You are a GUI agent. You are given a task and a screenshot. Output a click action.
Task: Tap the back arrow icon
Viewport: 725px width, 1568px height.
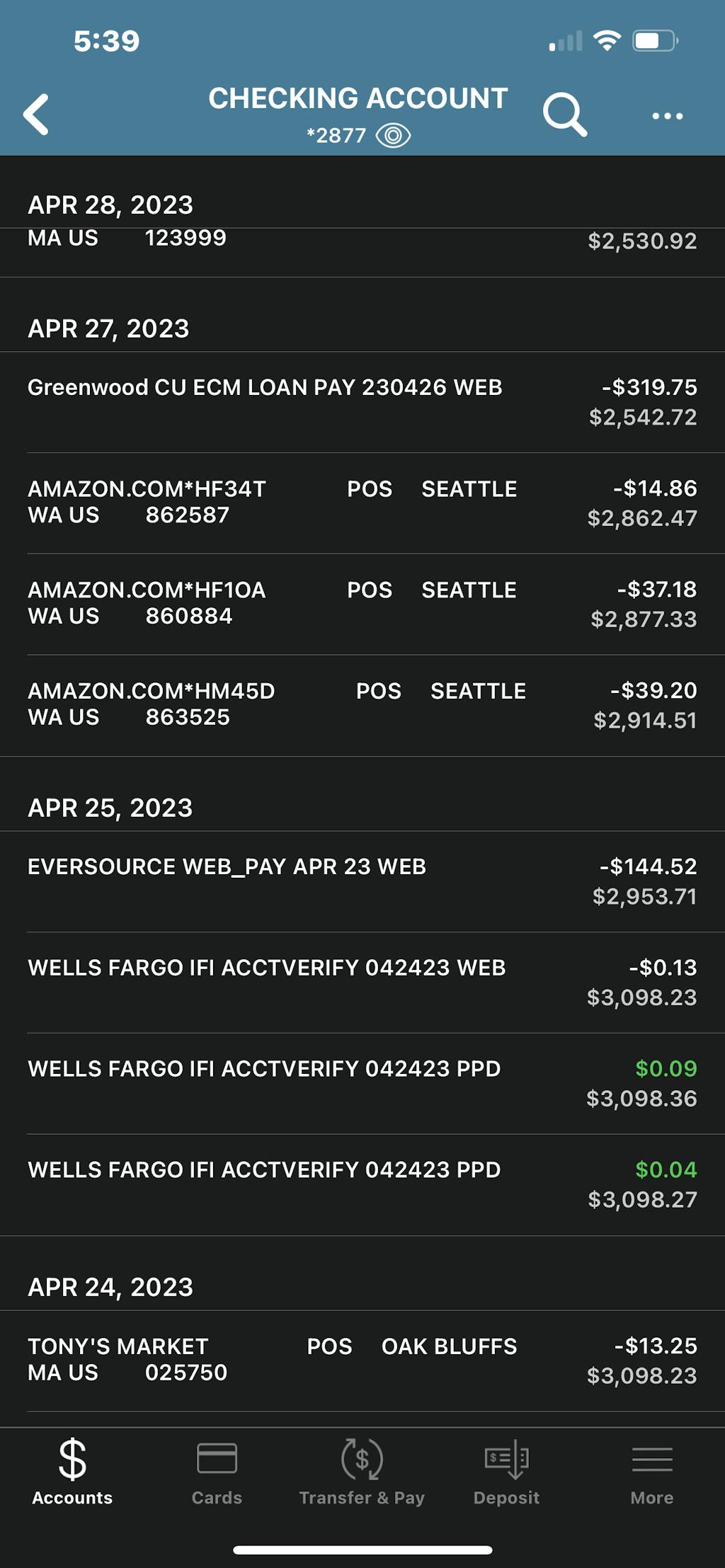tap(36, 114)
